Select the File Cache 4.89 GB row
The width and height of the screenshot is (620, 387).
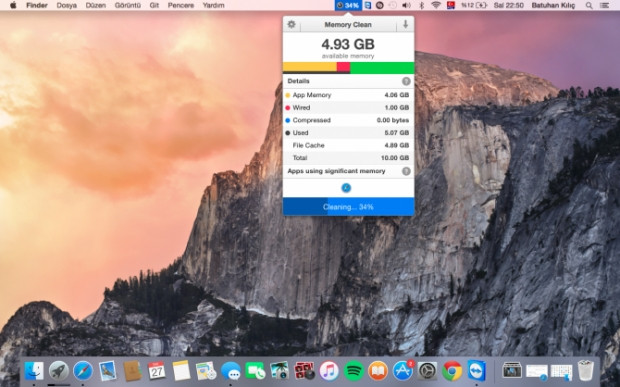coord(348,145)
